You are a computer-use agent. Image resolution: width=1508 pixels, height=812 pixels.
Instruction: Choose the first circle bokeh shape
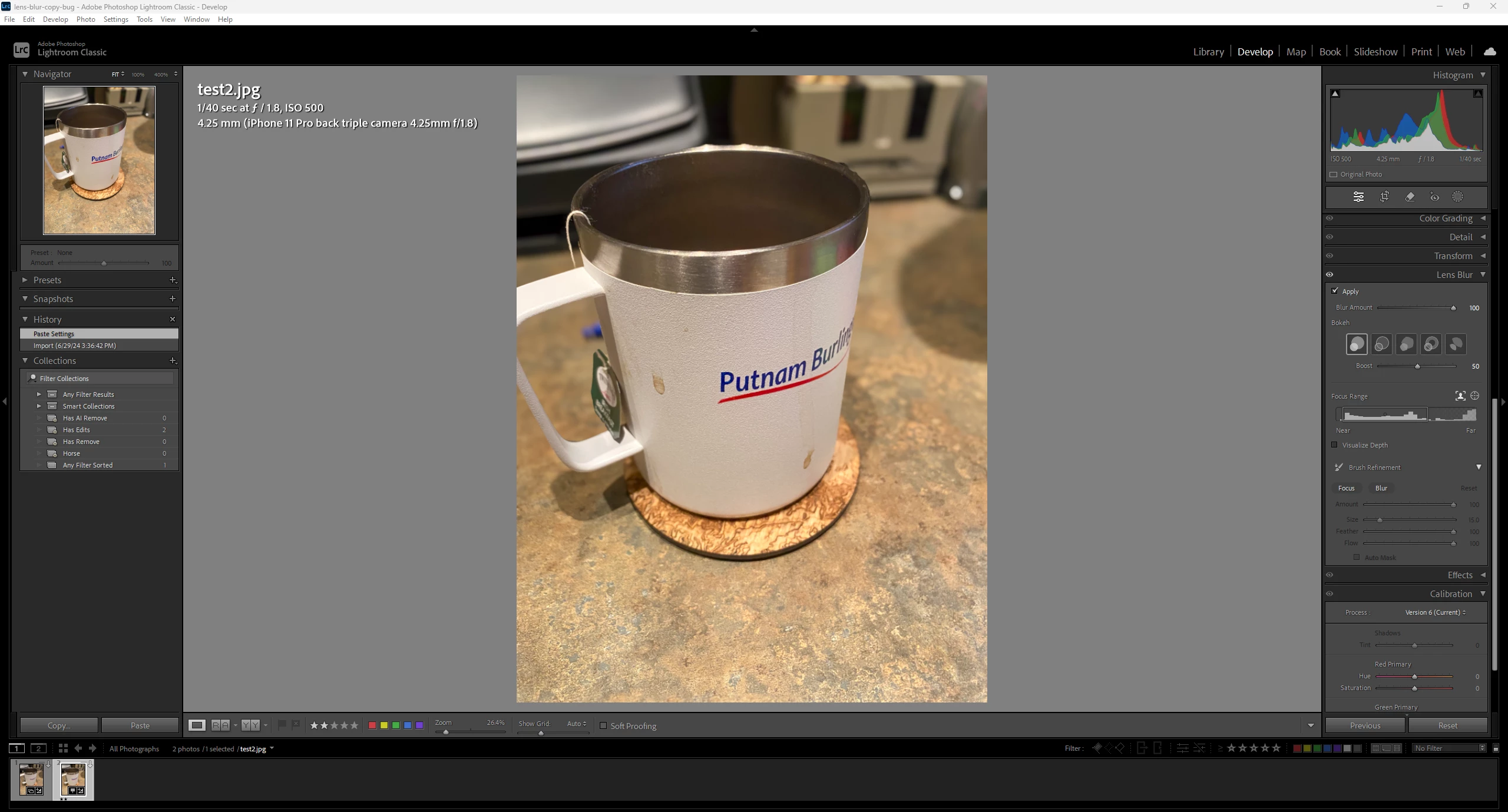pos(1357,344)
